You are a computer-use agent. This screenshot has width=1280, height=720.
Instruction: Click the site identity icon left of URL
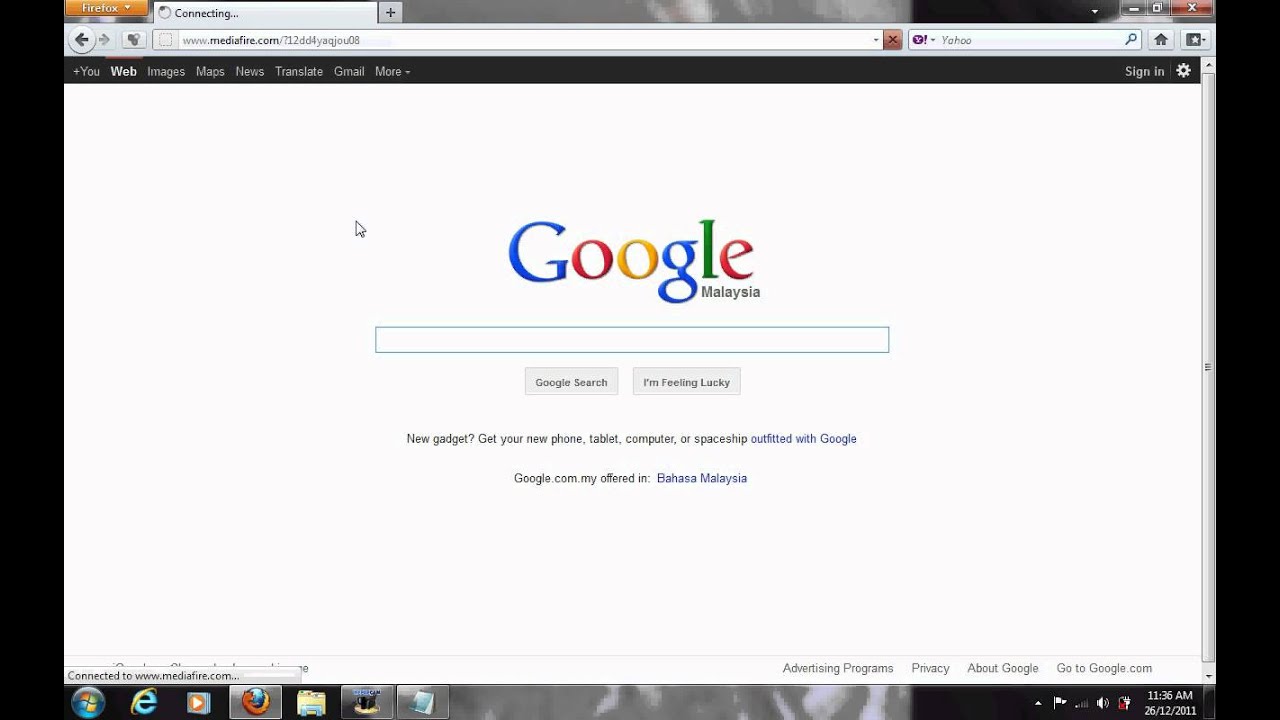tap(165, 40)
